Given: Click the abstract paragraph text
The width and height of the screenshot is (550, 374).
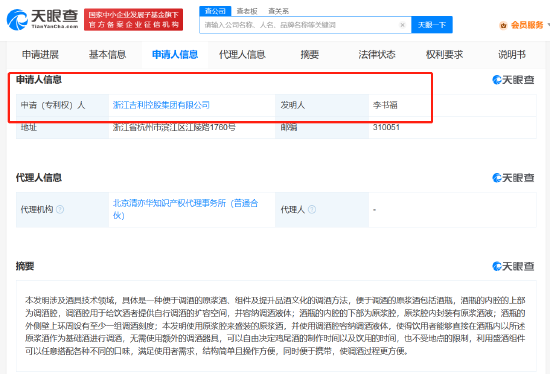Looking at the screenshot, I should coord(275,326).
